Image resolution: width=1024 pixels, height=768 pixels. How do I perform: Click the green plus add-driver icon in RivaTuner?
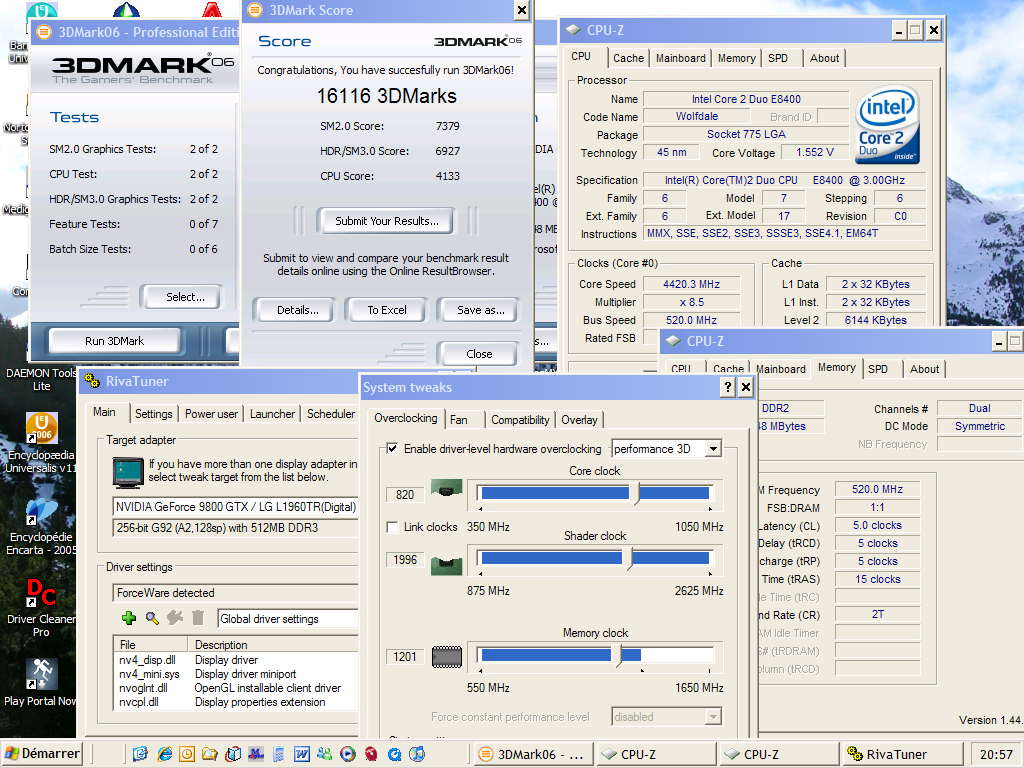pyautogui.click(x=129, y=618)
